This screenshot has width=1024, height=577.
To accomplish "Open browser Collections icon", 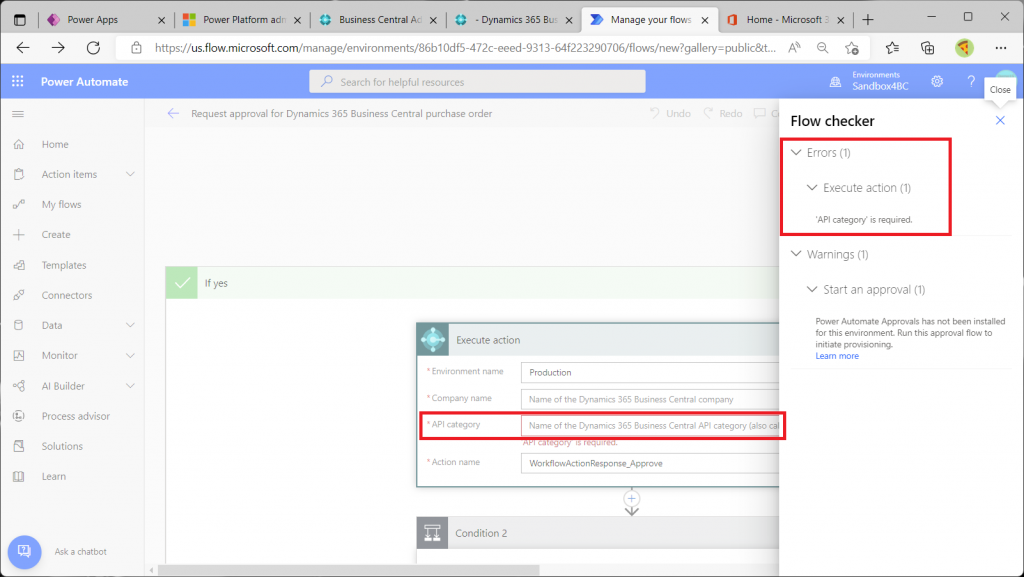I will coord(927,48).
